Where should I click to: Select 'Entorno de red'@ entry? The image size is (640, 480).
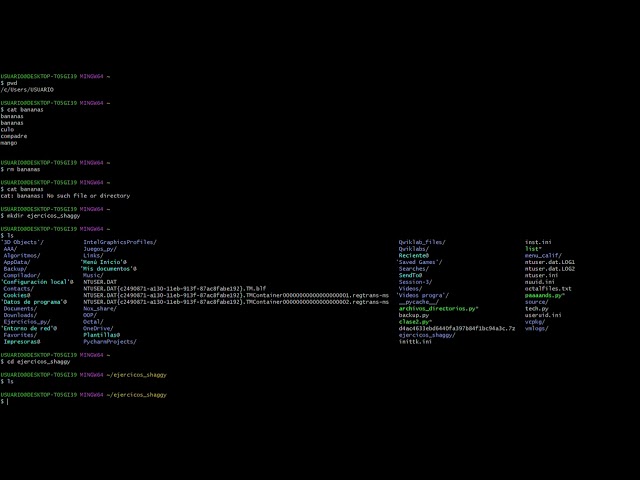(29, 328)
